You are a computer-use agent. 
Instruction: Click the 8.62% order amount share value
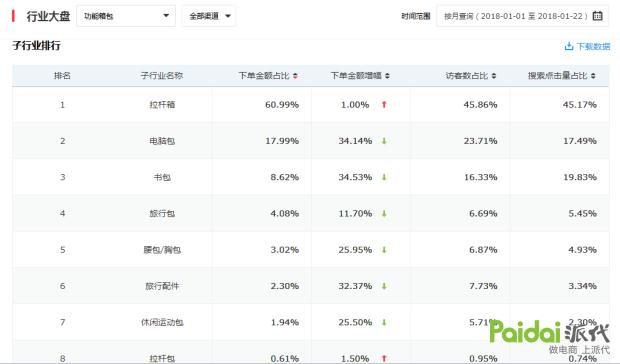click(285, 177)
